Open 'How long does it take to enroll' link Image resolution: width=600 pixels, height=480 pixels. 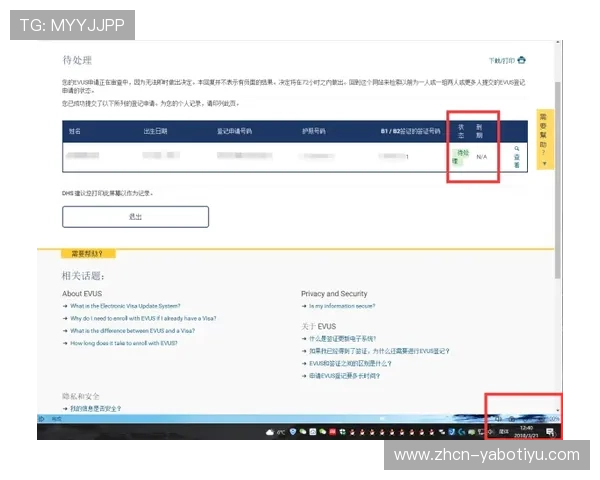(x=124, y=342)
